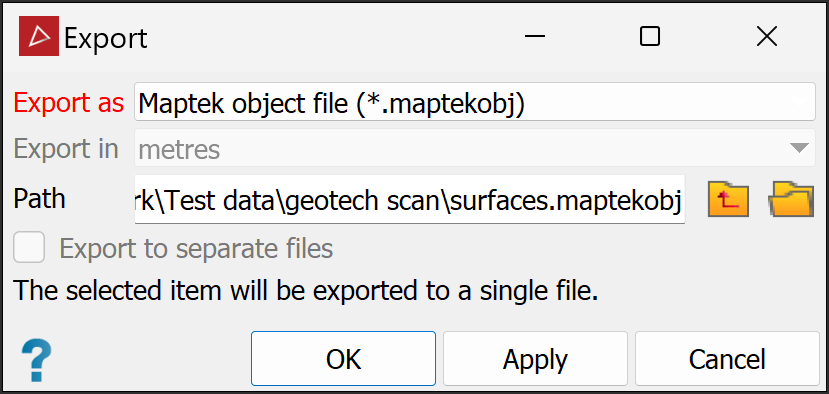Click the 'Path' label

point(40,199)
